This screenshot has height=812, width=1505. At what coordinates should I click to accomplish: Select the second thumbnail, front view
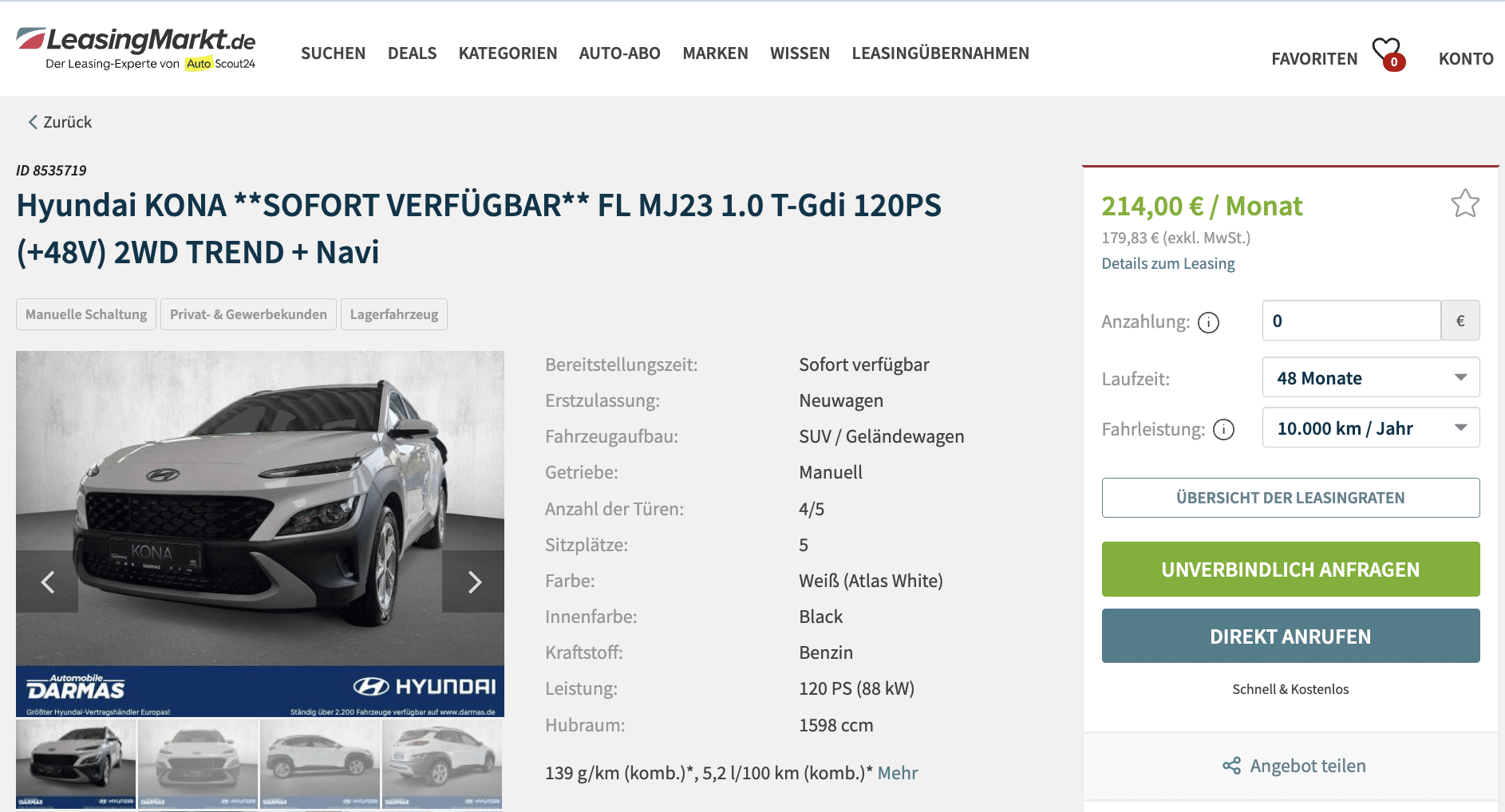tap(198, 763)
